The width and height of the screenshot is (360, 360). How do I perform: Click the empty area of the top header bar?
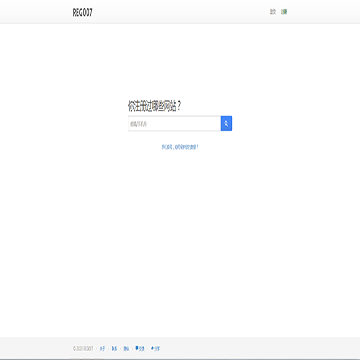[x=180, y=12]
